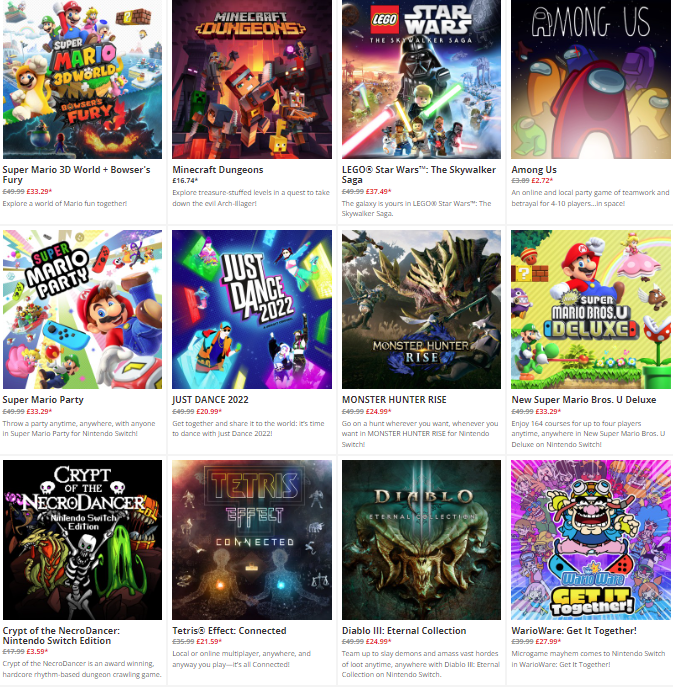The width and height of the screenshot is (673, 689).
Task: Click the WarioWare Get It Together cover
Action: [x=591, y=540]
